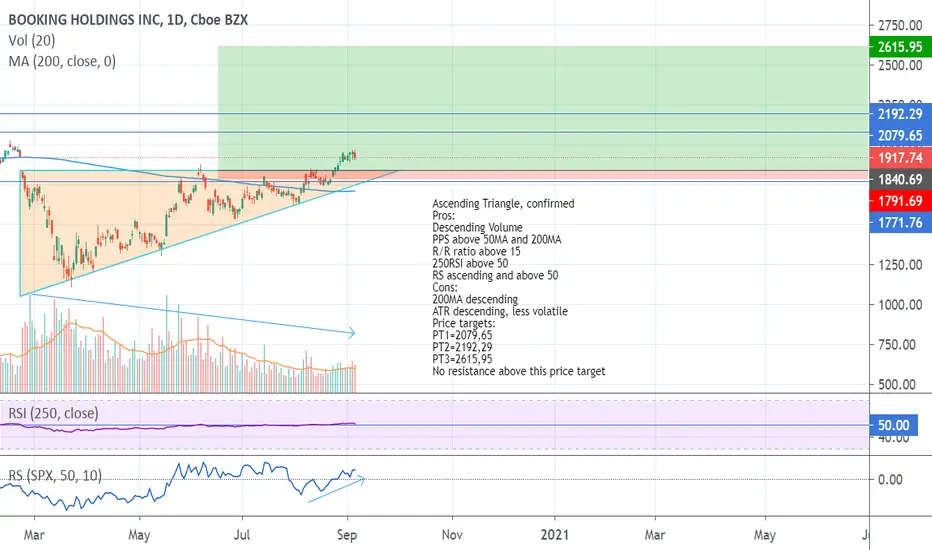
Task: Click the RSI (250, close) indicator label
Action: coord(53,413)
